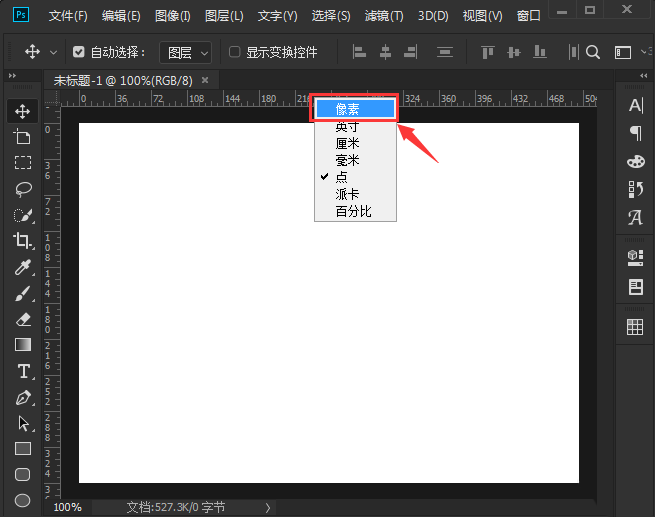Choose 派卡 from the ruler unit menu
Viewport: 655px width, 517px height.
click(355, 194)
